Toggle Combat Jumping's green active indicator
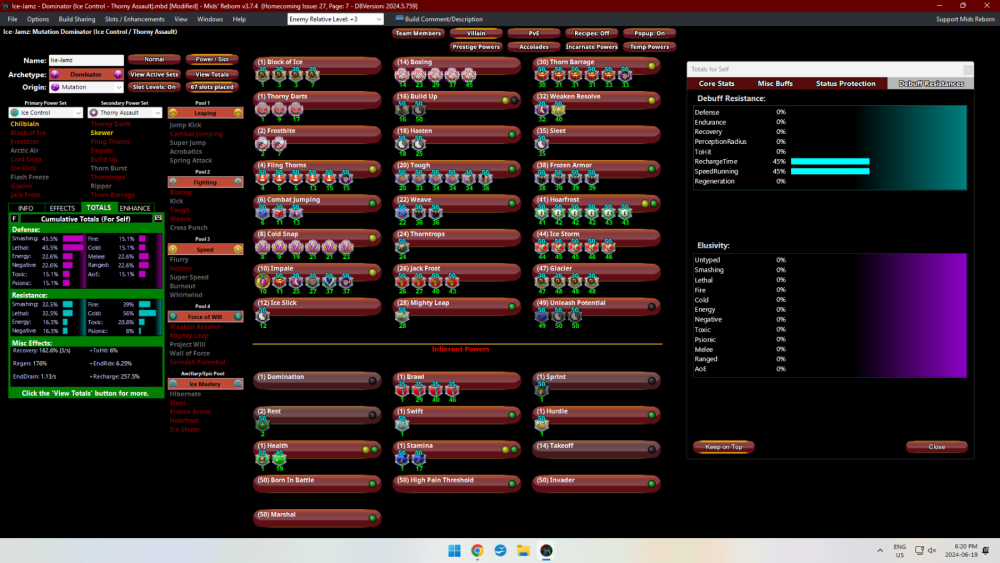The height and width of the screenshot is (563, 1000). click(372, 203)
